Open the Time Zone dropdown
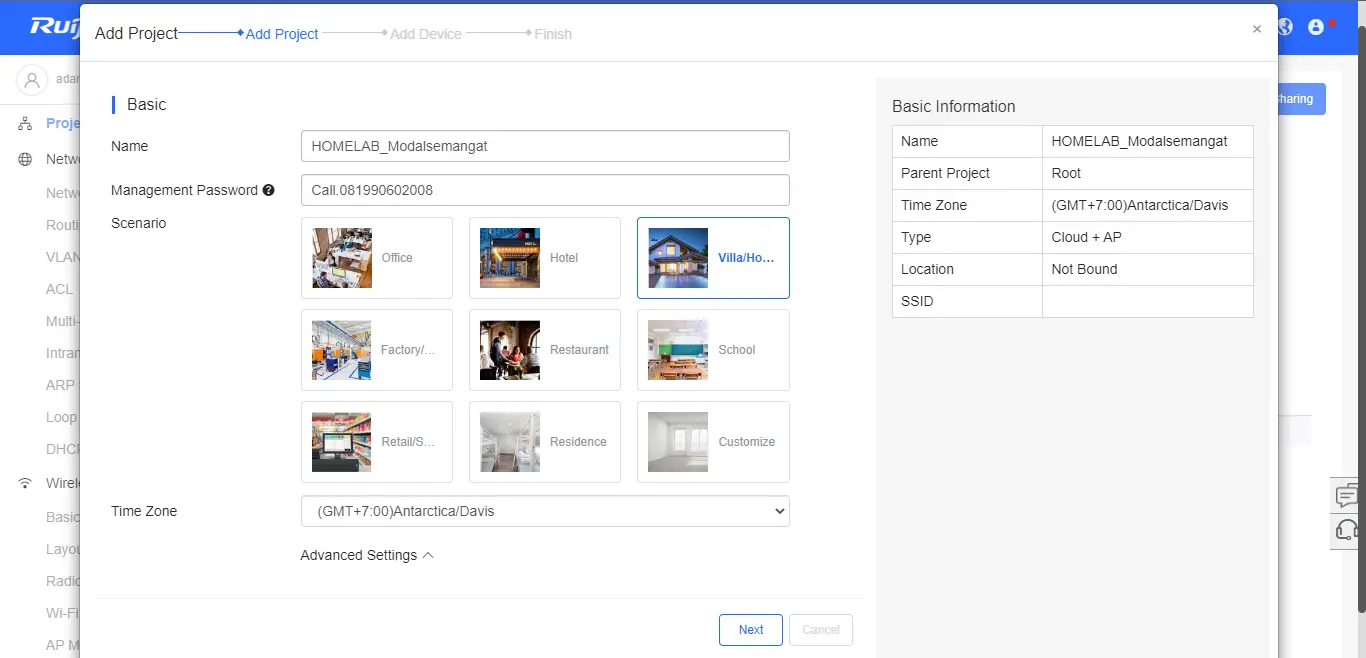Screen dimensions: 1366x658 (545, 511)
